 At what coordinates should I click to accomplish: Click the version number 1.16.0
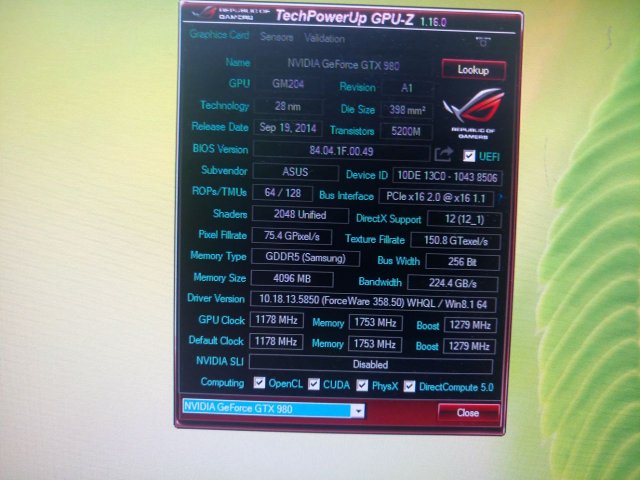(433, 21)
